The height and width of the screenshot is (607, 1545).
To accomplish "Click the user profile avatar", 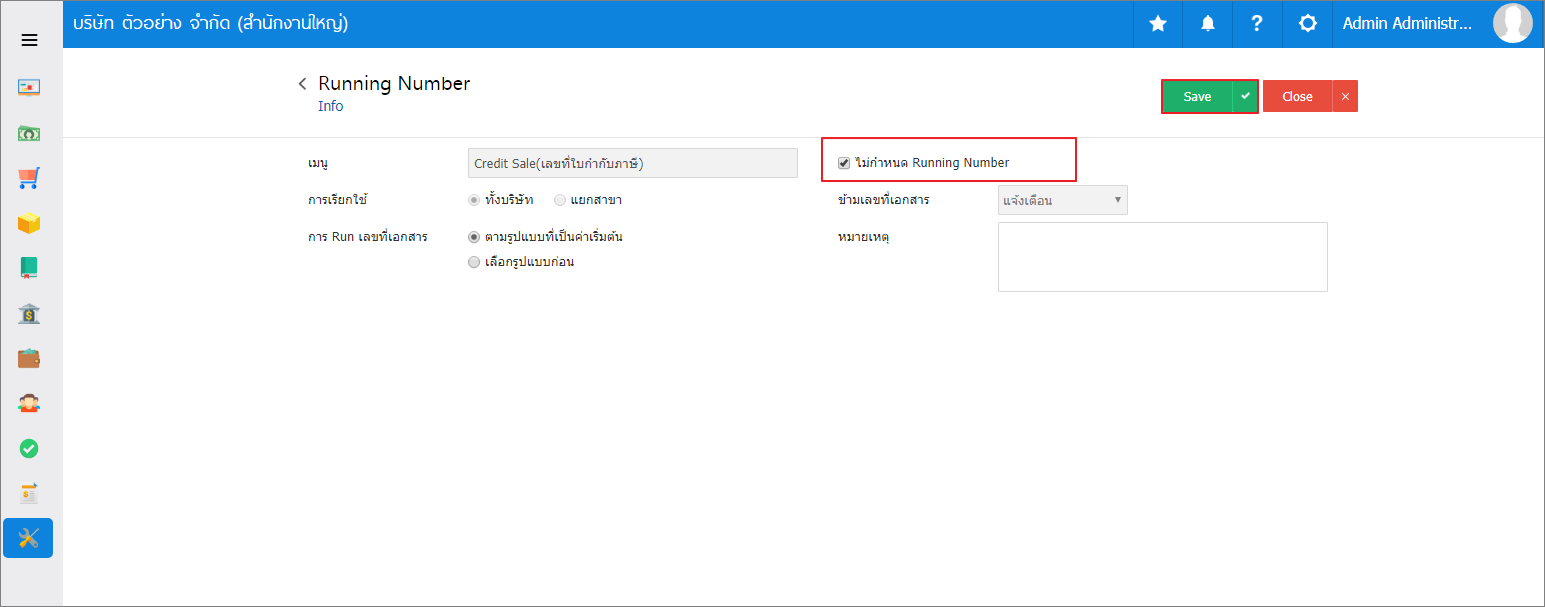I will pos(1512,24).
